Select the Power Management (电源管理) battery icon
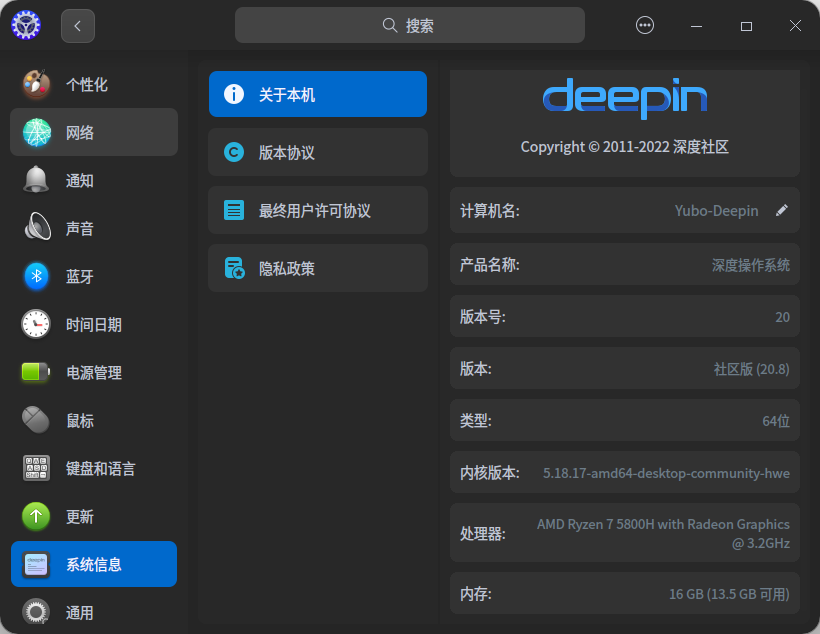Screen dimensions: 820x634 point(37,373)
